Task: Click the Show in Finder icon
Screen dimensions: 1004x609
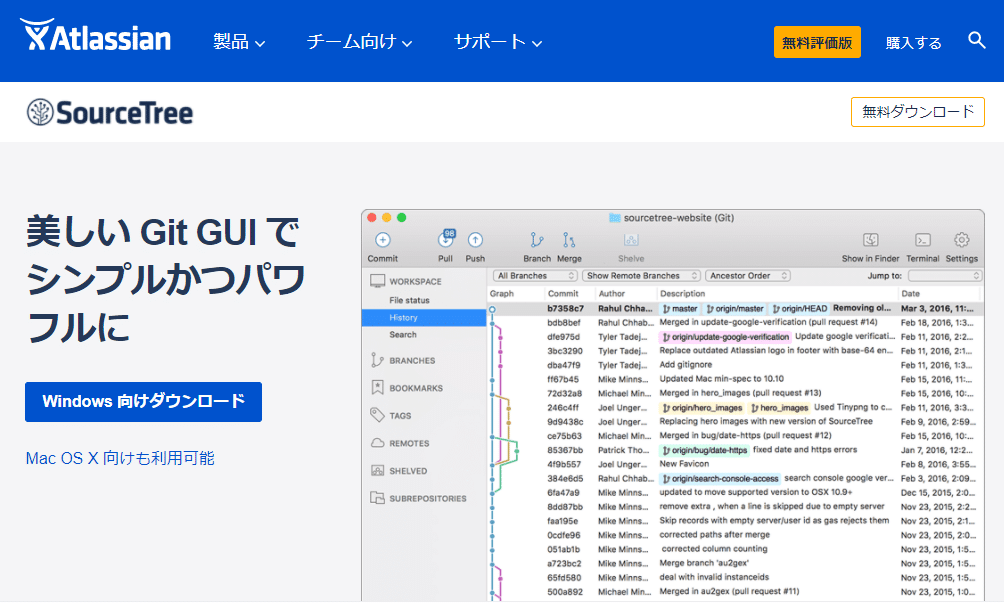Action: (x=870, y=240)
